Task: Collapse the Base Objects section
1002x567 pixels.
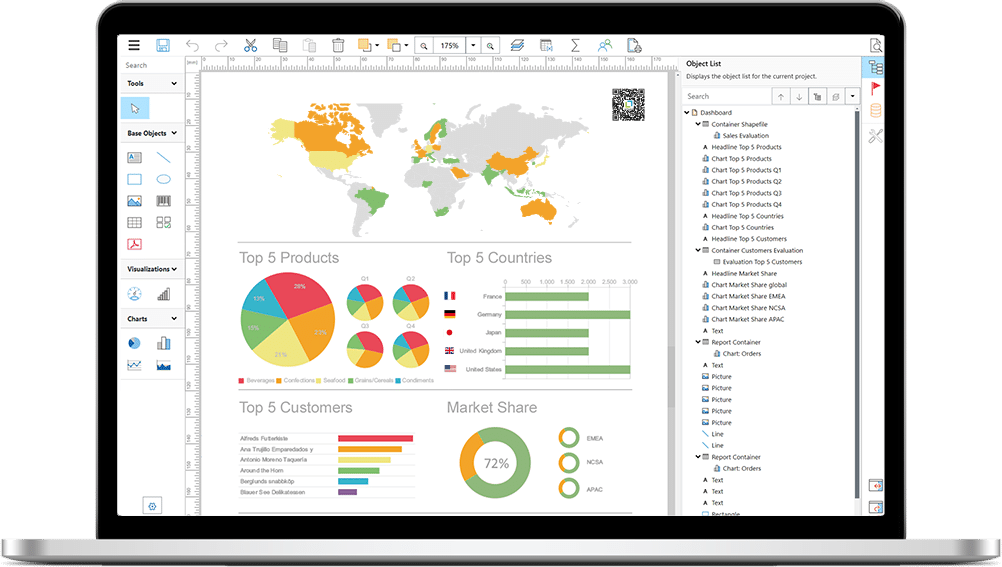Action: (174, 133)
